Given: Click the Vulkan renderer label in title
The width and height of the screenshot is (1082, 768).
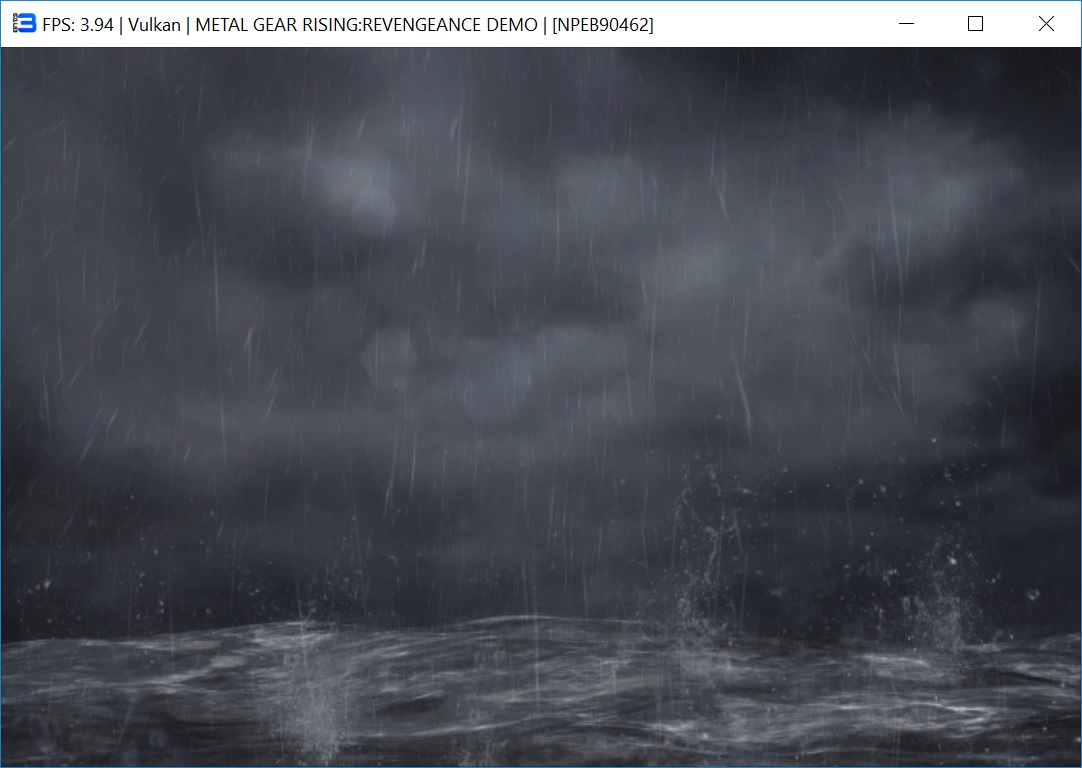Looking at the screenshot, I should 155,25.
